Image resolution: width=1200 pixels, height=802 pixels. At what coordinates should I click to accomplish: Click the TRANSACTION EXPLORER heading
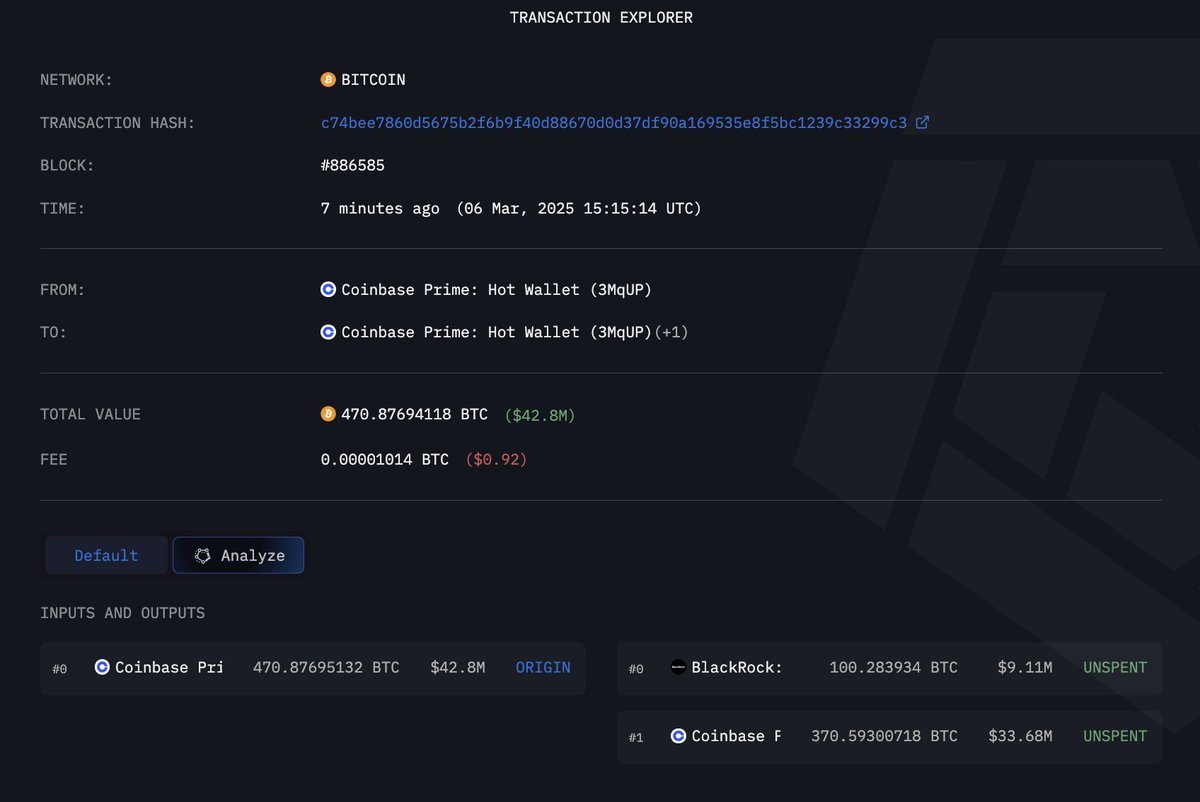pos(601,18)
